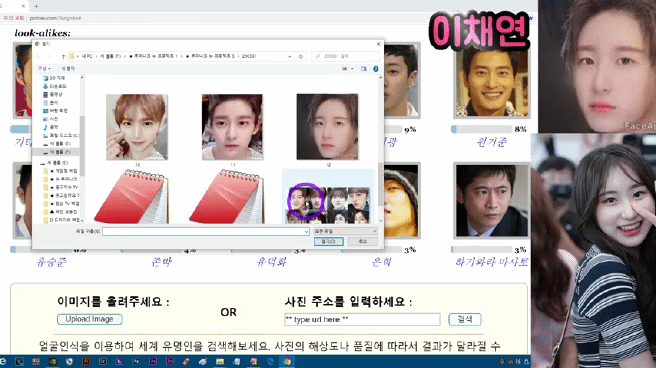Open Microsoft Edge from the taskbar
Viewport: 656px width, 368px height.
coord(270,362)
